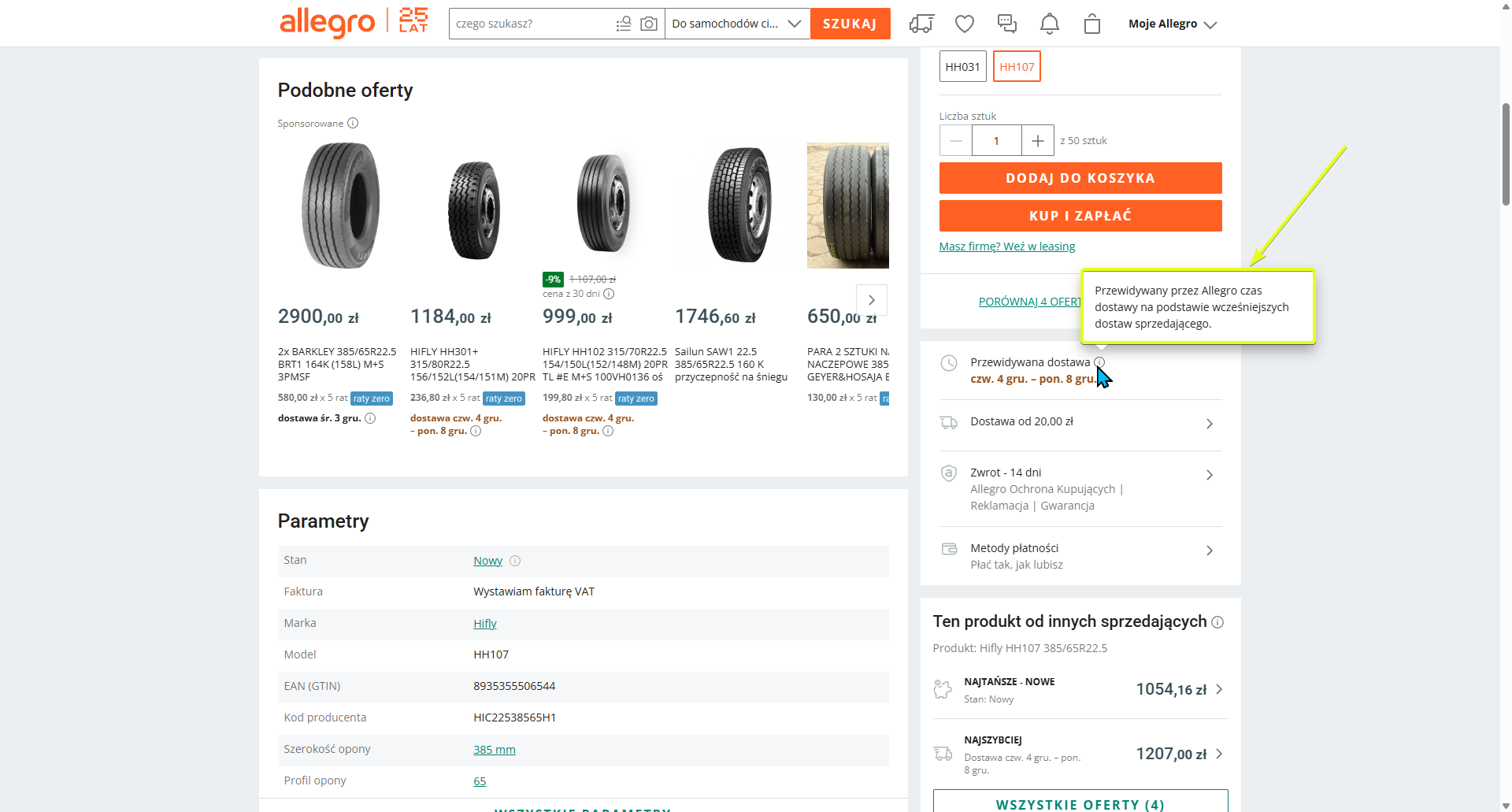Follow the Masz firmę leasing link
Screen dimensions: 1512x812
click(1006, 247)
